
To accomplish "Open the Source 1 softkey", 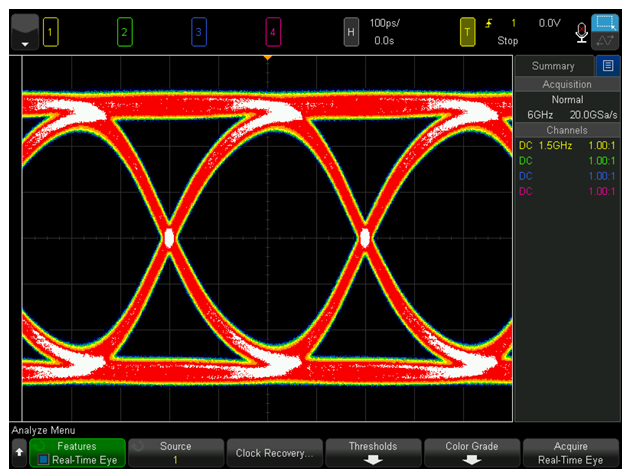I will coord(176,453).
